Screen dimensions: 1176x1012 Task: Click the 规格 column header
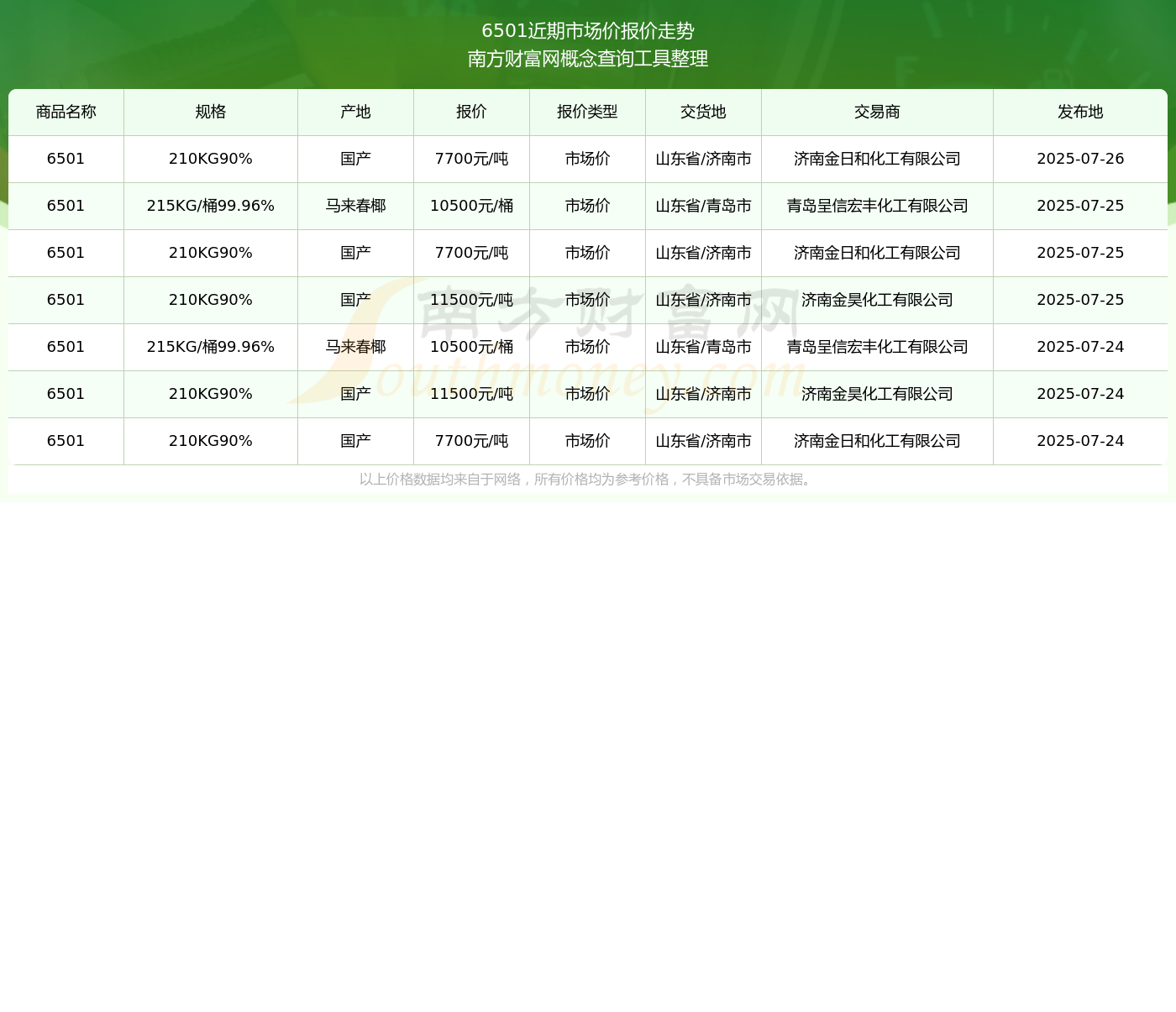click(211, 112)
